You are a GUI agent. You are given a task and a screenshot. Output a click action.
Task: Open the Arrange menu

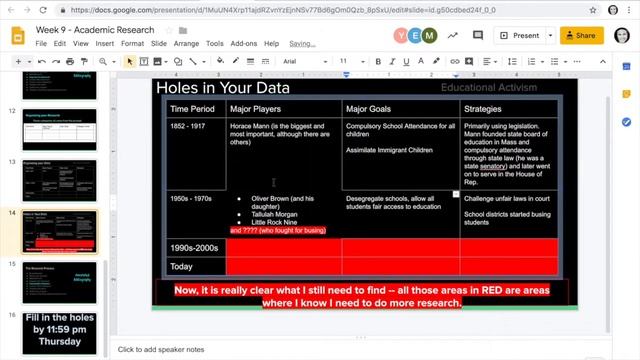tap(186, 43)
